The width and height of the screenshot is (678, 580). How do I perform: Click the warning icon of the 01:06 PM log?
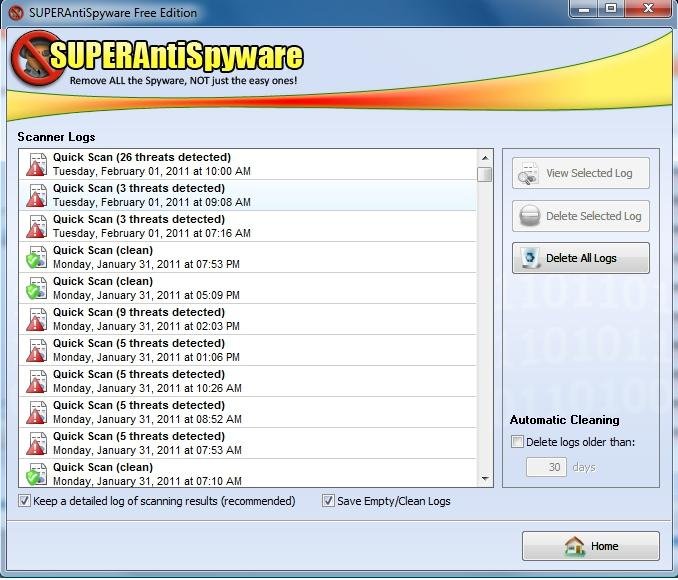[x=36, y=350]
